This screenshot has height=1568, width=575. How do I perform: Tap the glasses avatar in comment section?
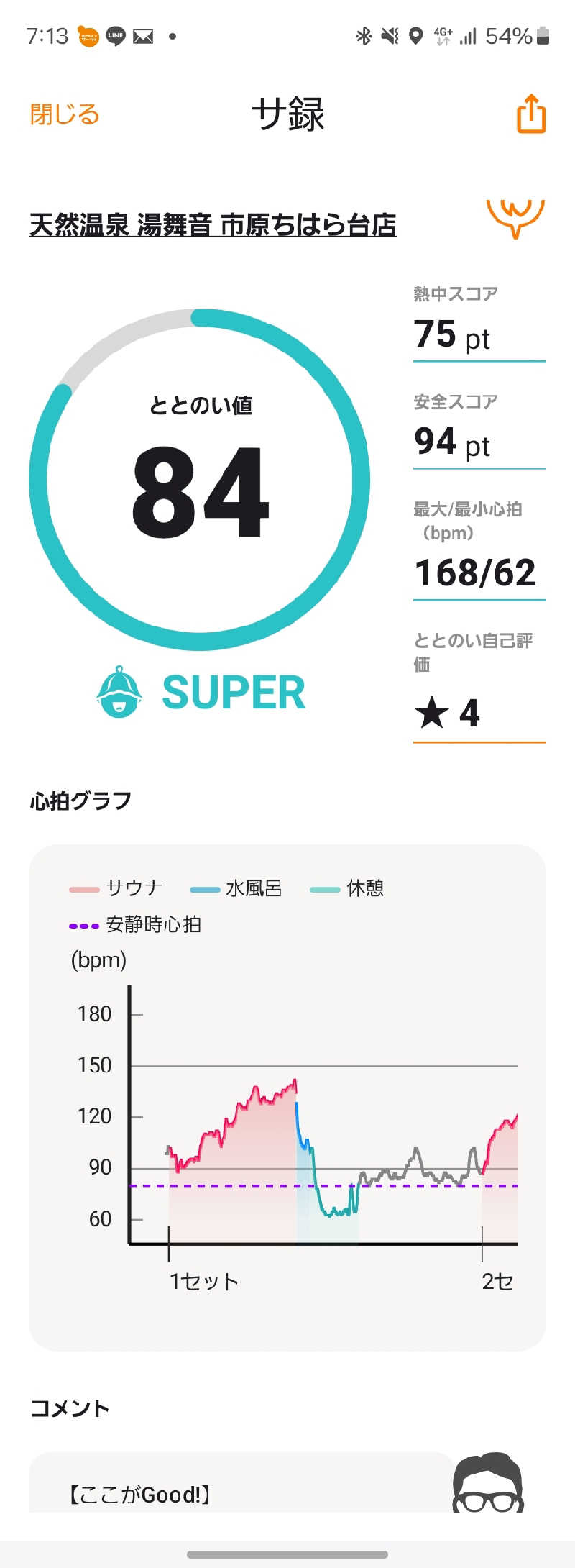(x=488, y=1482)
